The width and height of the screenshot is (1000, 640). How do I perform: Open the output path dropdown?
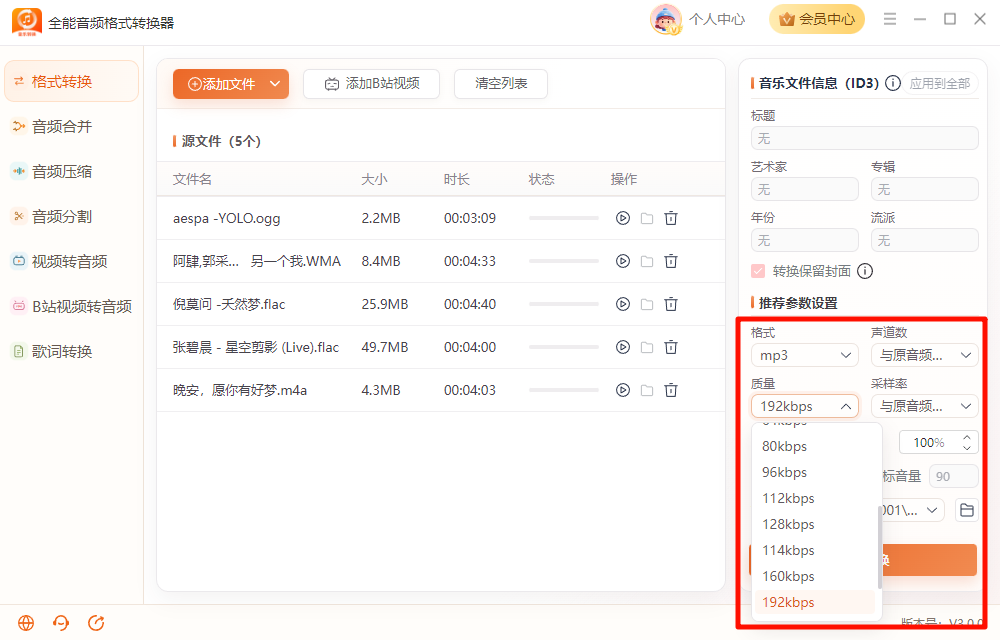932,510
